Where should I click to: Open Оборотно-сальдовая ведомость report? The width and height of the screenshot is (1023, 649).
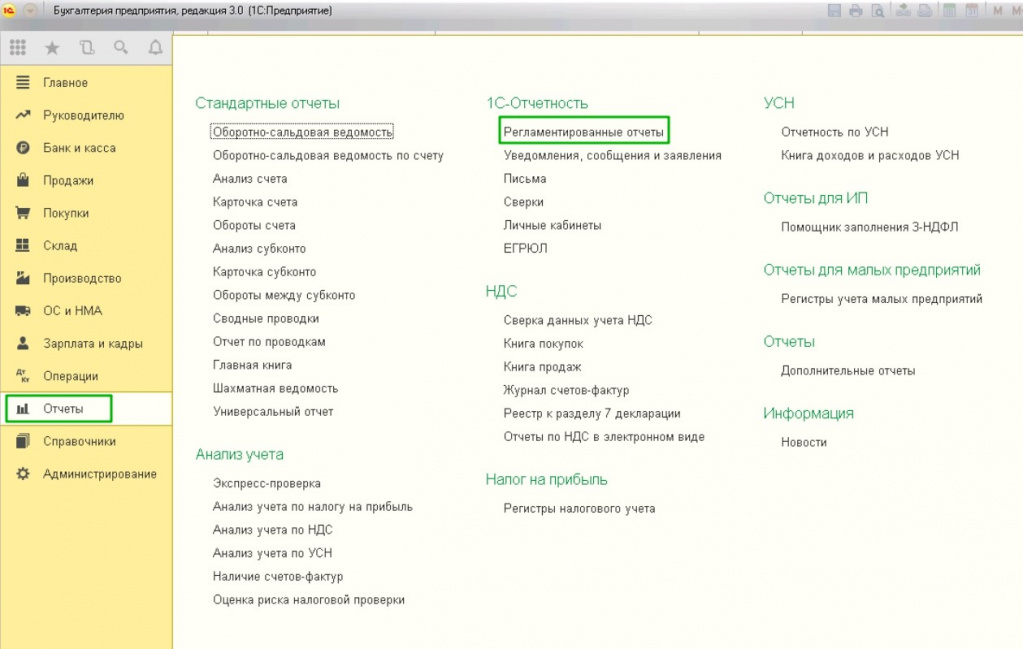(x=303, y=132)
